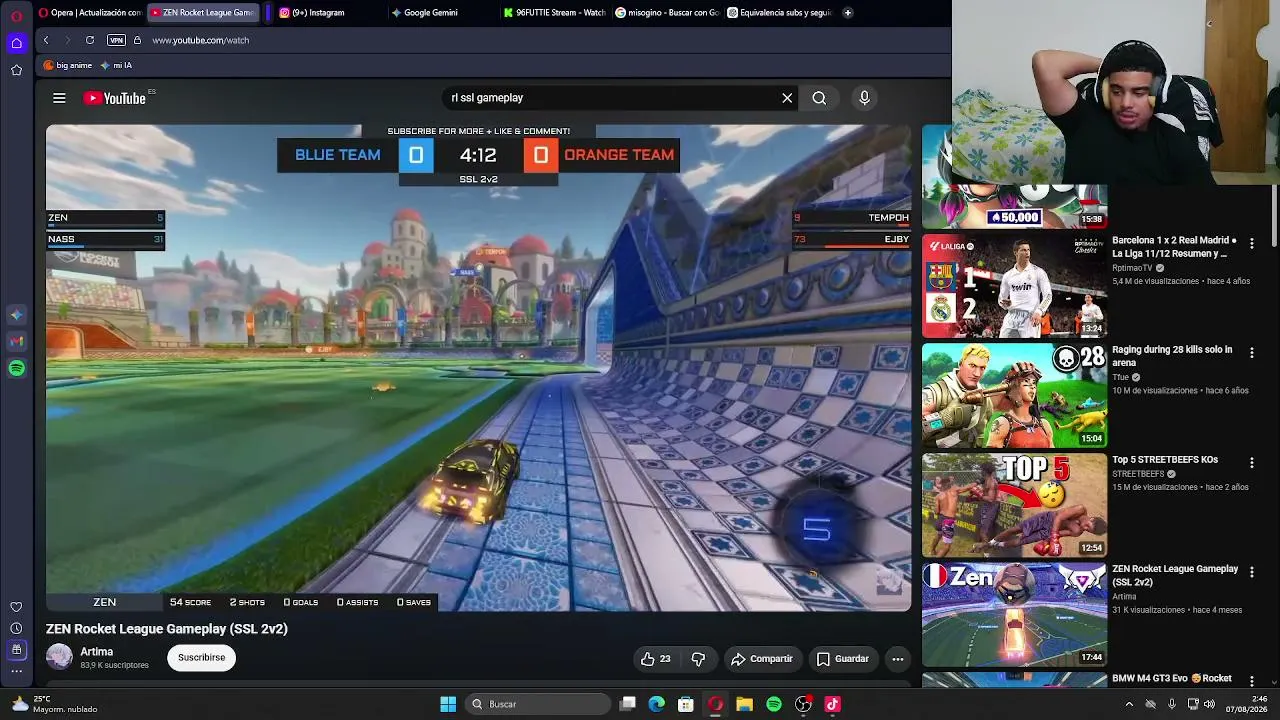Clear the YouTube search text

coord(787,98)
